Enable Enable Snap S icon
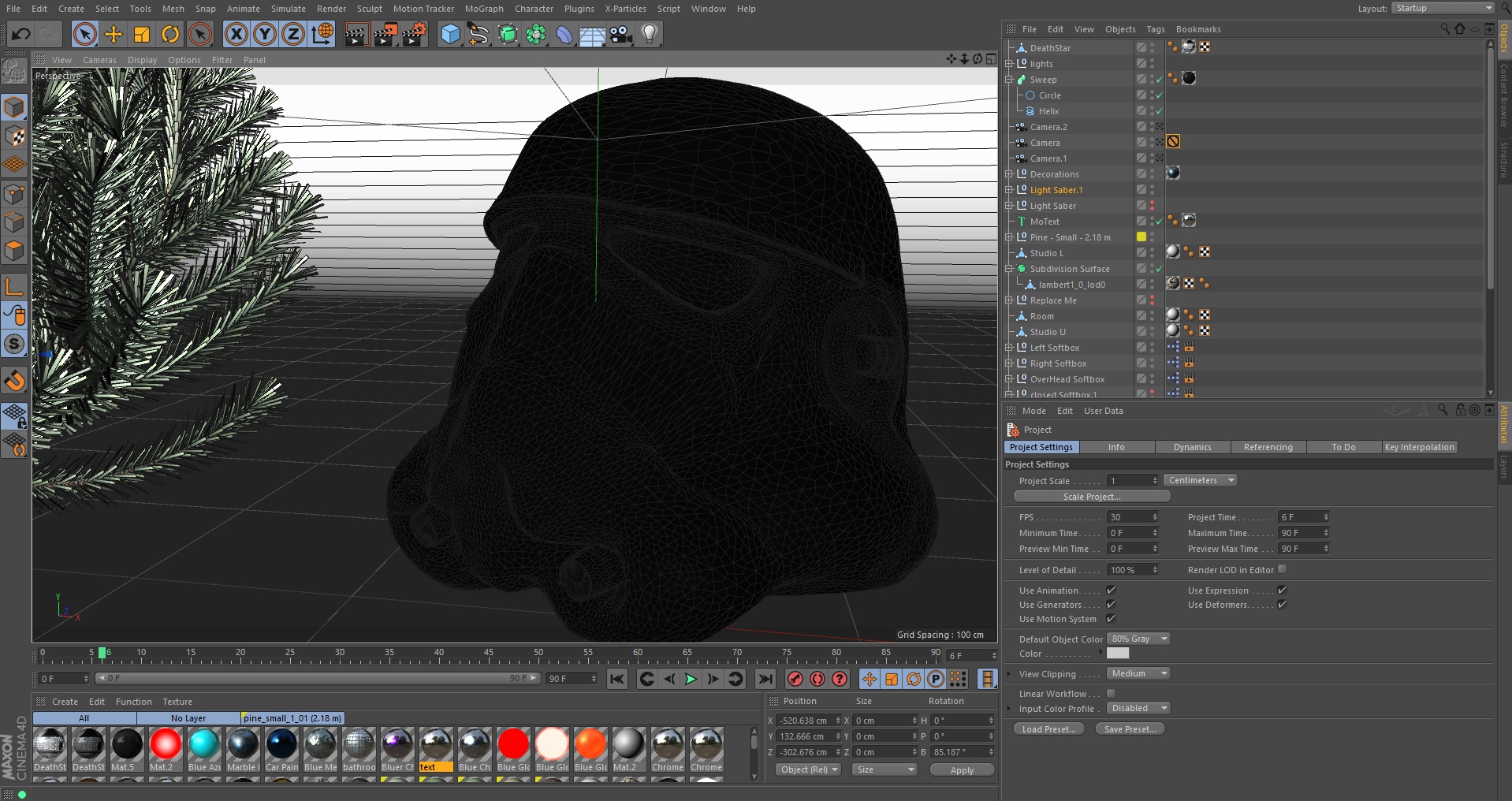Image resolution: width=1512 pixels, height=801 pixels. click(15, 344)
